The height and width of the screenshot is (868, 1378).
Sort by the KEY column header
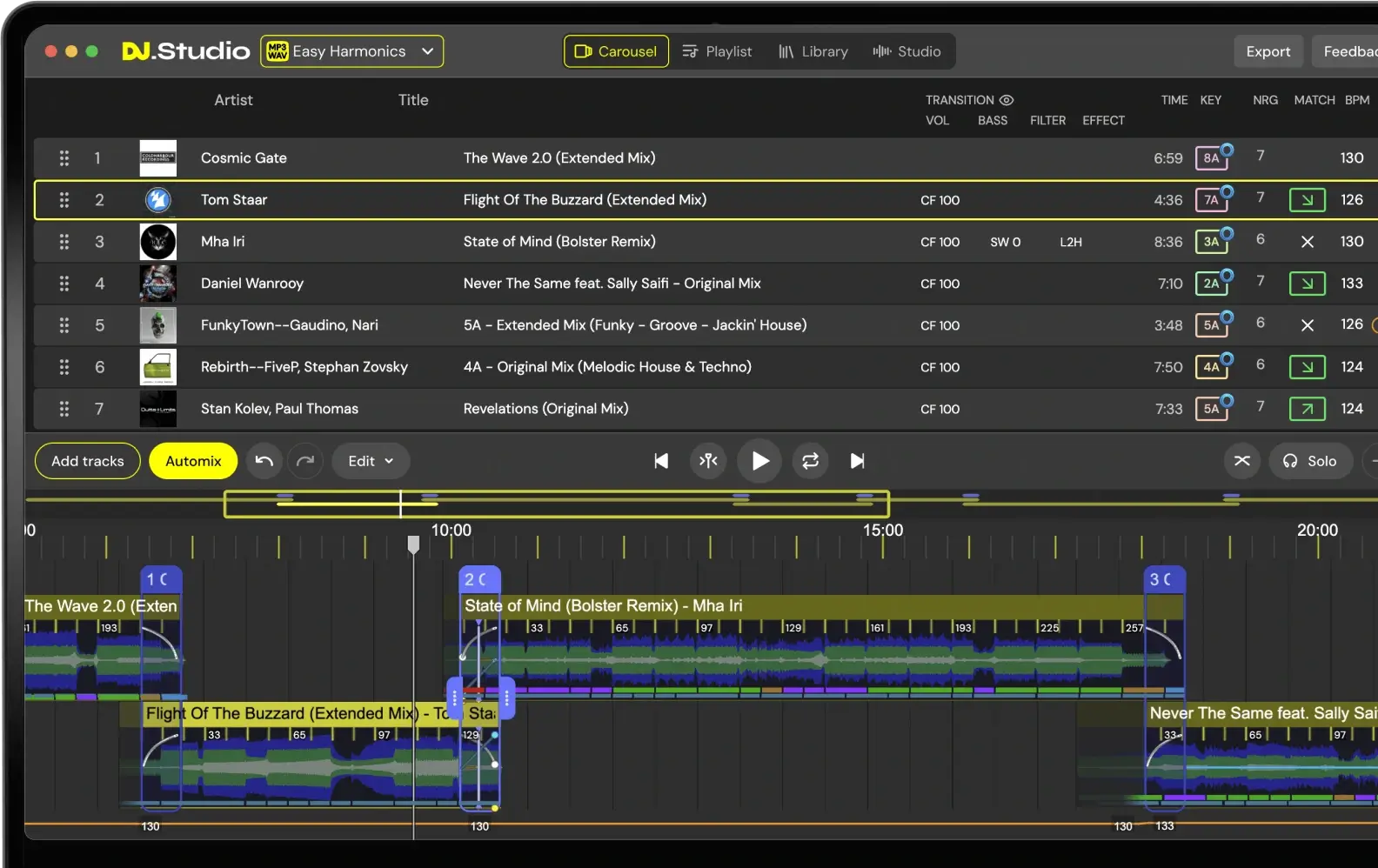pyautogui.click(x=1210, y=100)
